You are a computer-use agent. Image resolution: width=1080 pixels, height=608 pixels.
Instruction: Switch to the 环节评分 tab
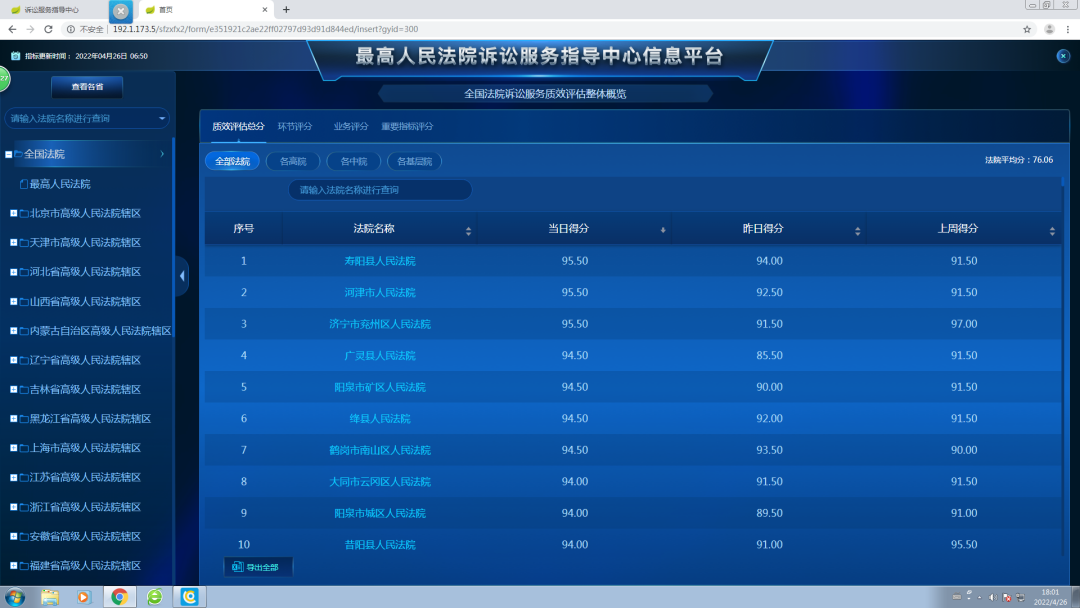295,127
